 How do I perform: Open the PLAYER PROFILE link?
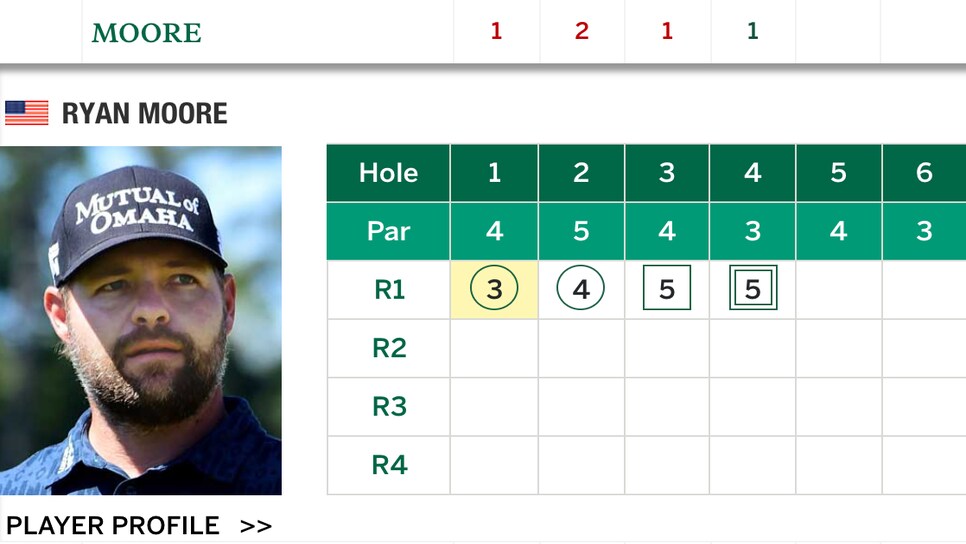(x=113, y=526)
